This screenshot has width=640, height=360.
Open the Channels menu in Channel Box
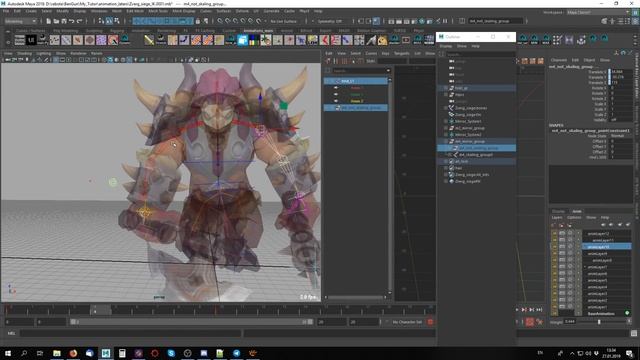(559, 60)
